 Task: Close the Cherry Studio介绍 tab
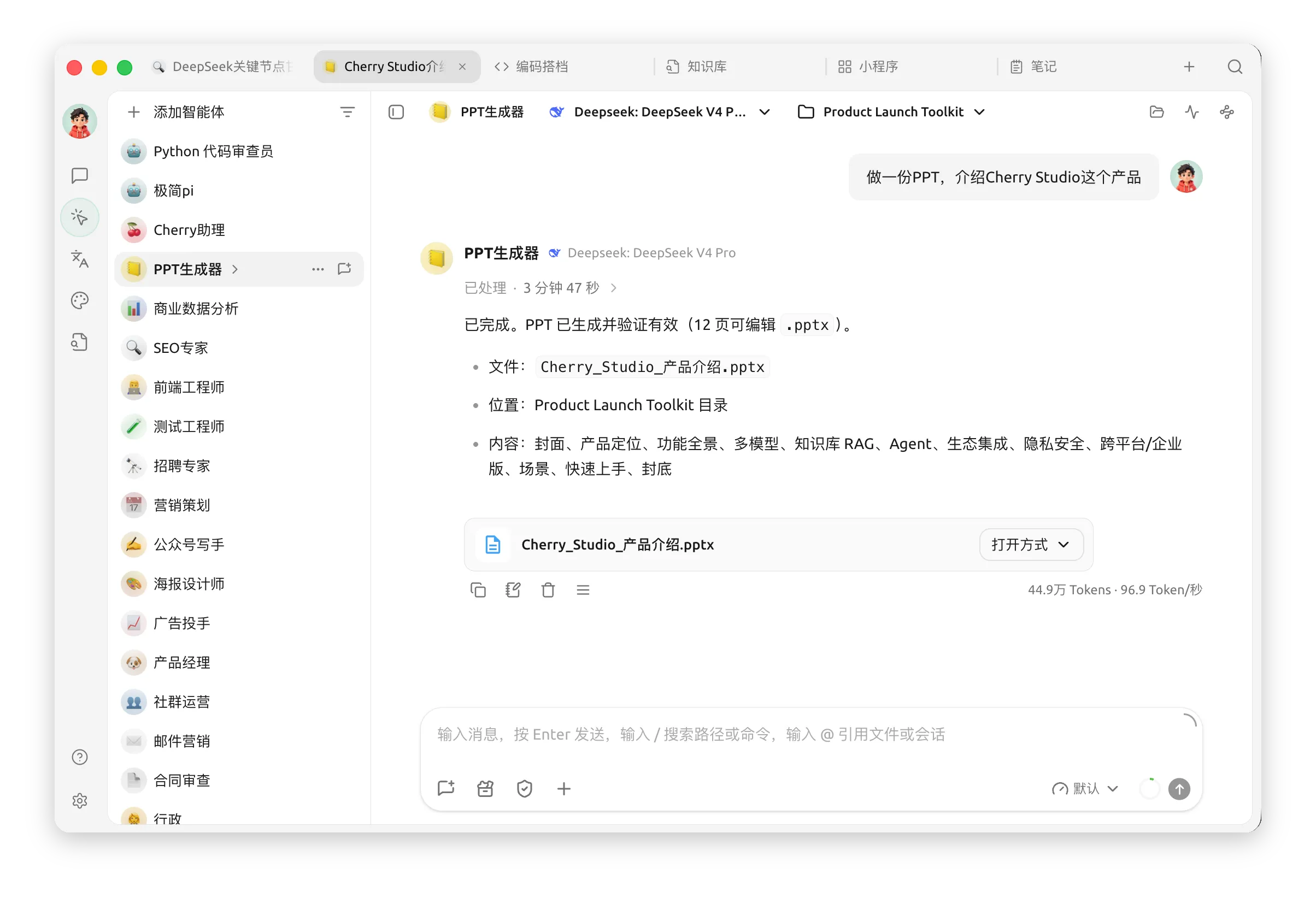[x=463, y=67]
